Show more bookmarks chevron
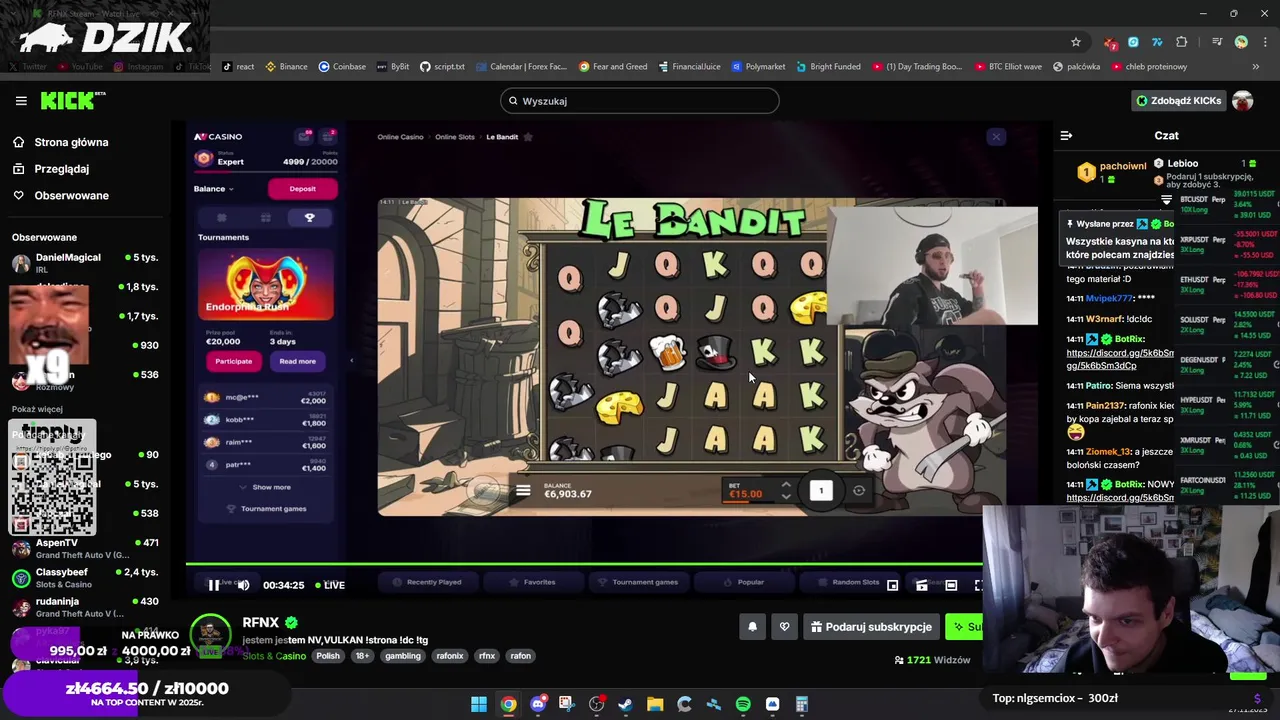The width and height of the screenshot is (1280, 720). click(x=1255, y=67)
